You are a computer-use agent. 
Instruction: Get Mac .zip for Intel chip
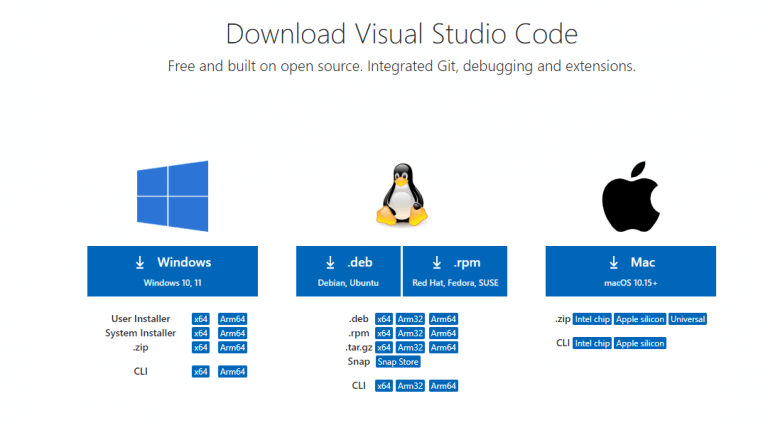(592, 319)
